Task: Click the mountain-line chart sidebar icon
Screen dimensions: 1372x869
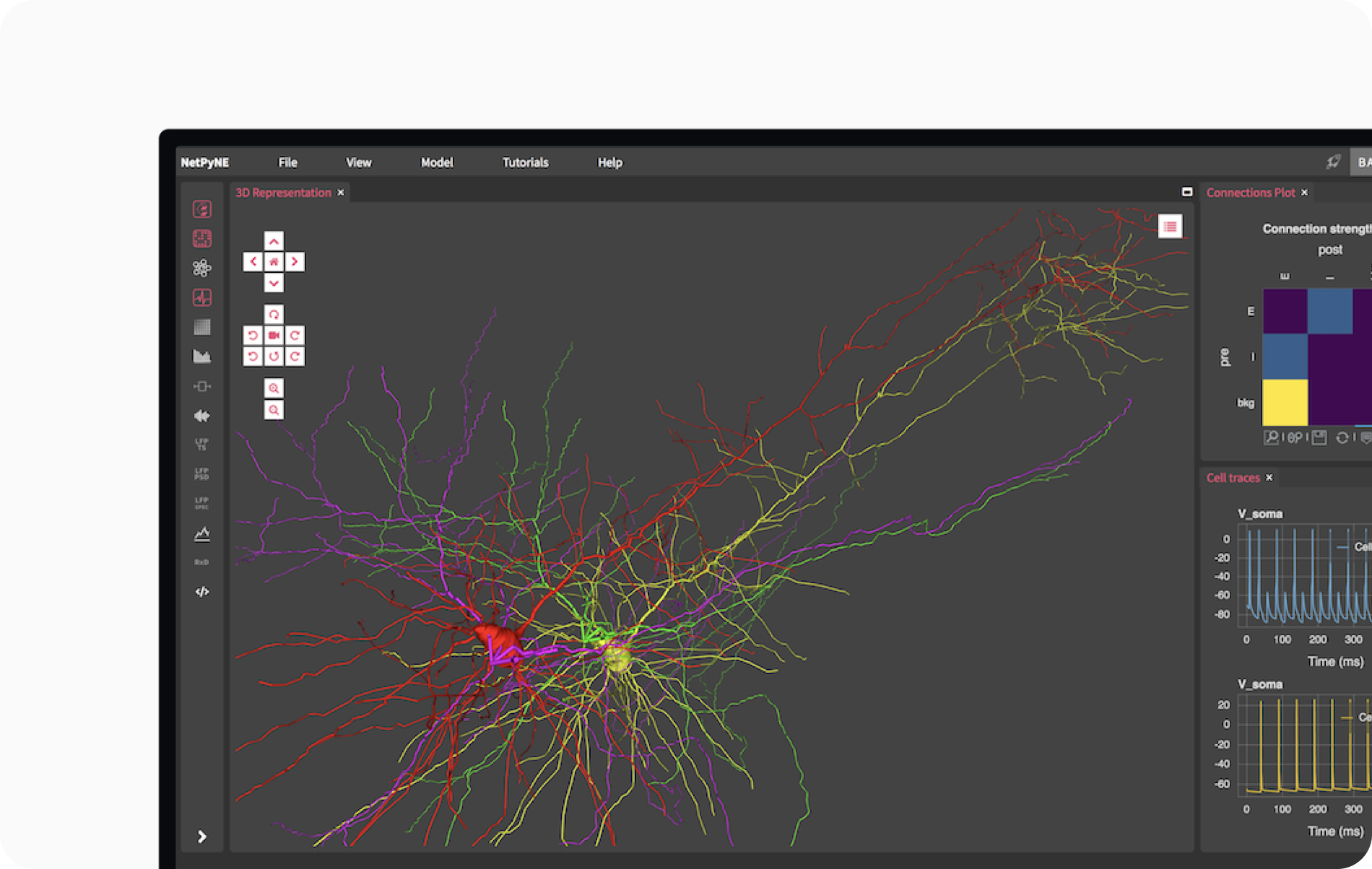Action: [202, 534]
